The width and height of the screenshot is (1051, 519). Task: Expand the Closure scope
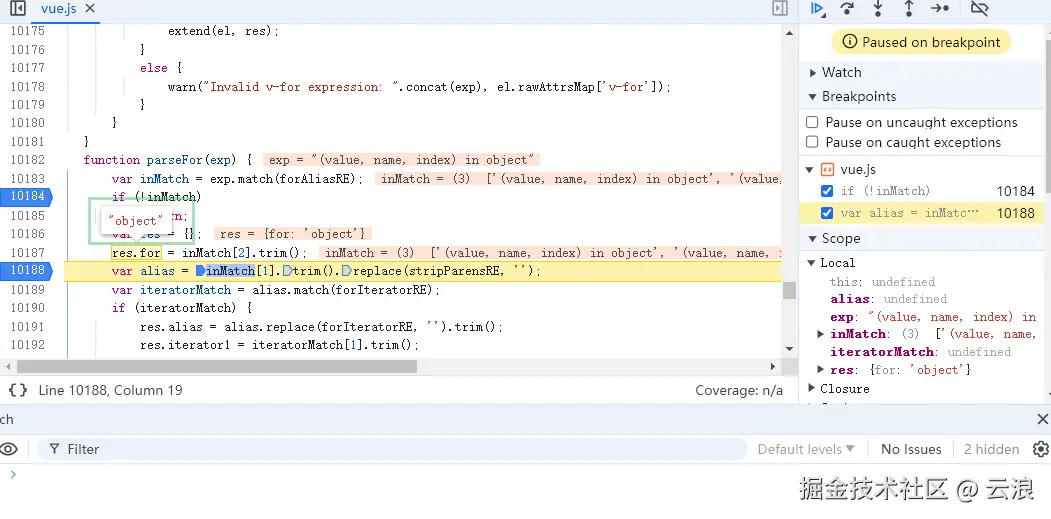pyautogui.click(x=812, y=389)
